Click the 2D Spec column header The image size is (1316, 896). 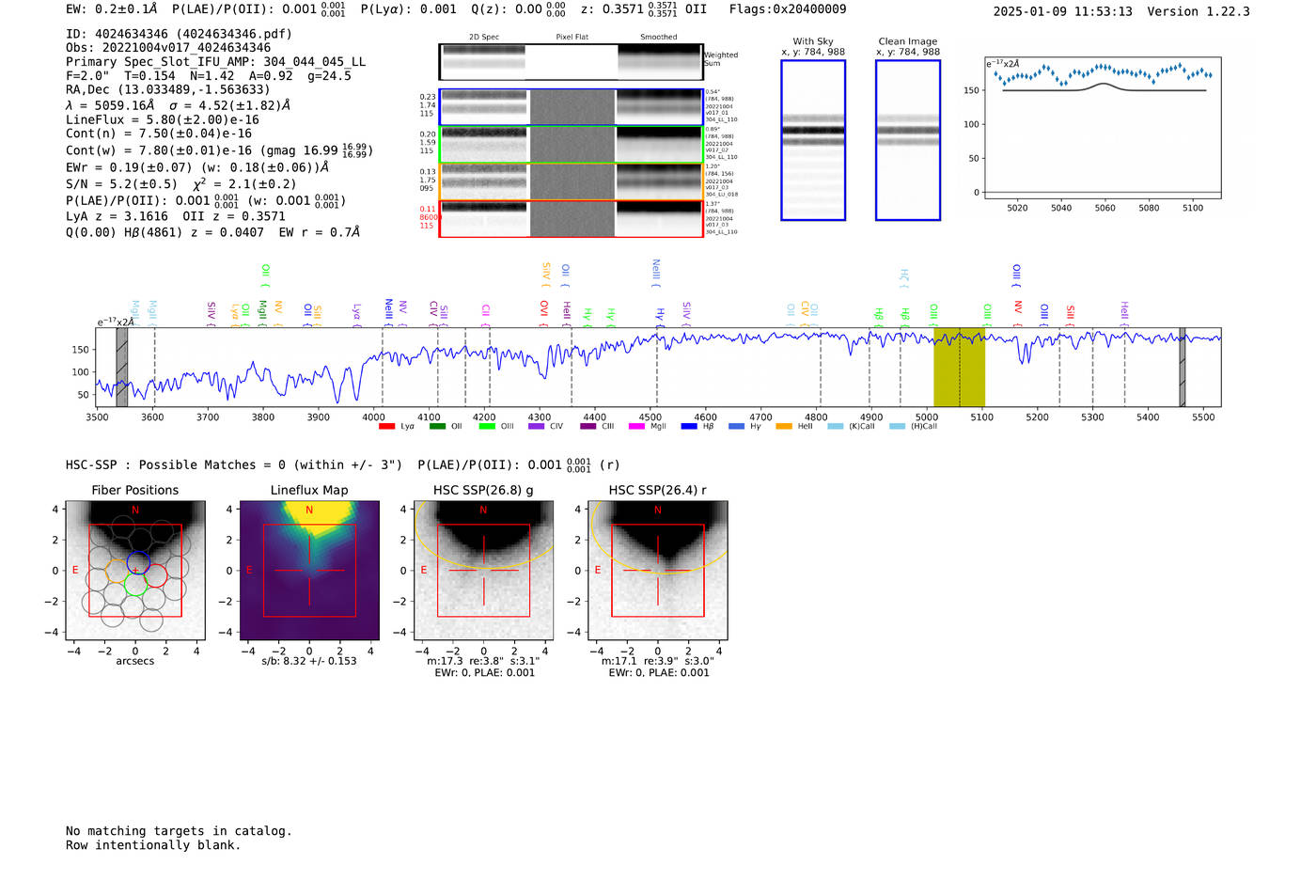coord(483,38)
